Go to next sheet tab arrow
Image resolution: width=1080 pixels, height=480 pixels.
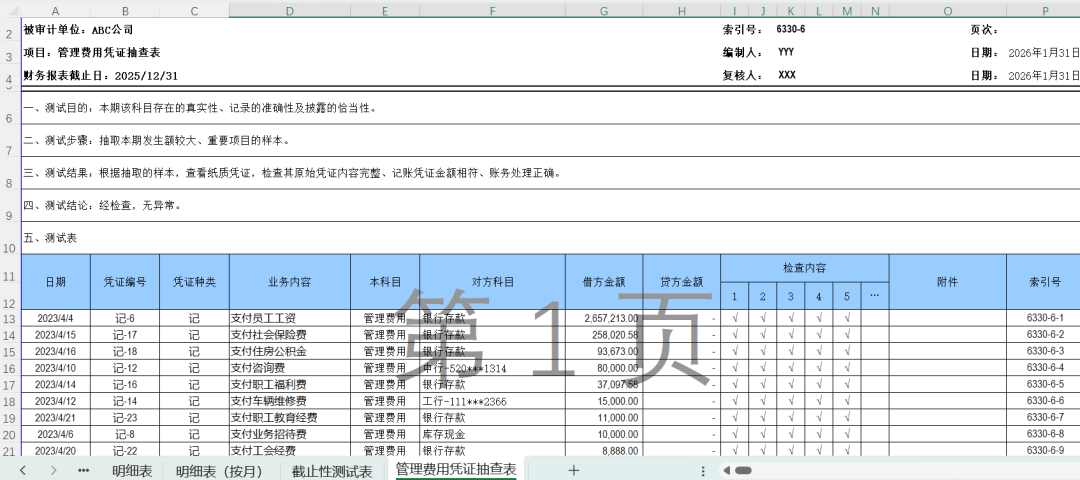54,470
